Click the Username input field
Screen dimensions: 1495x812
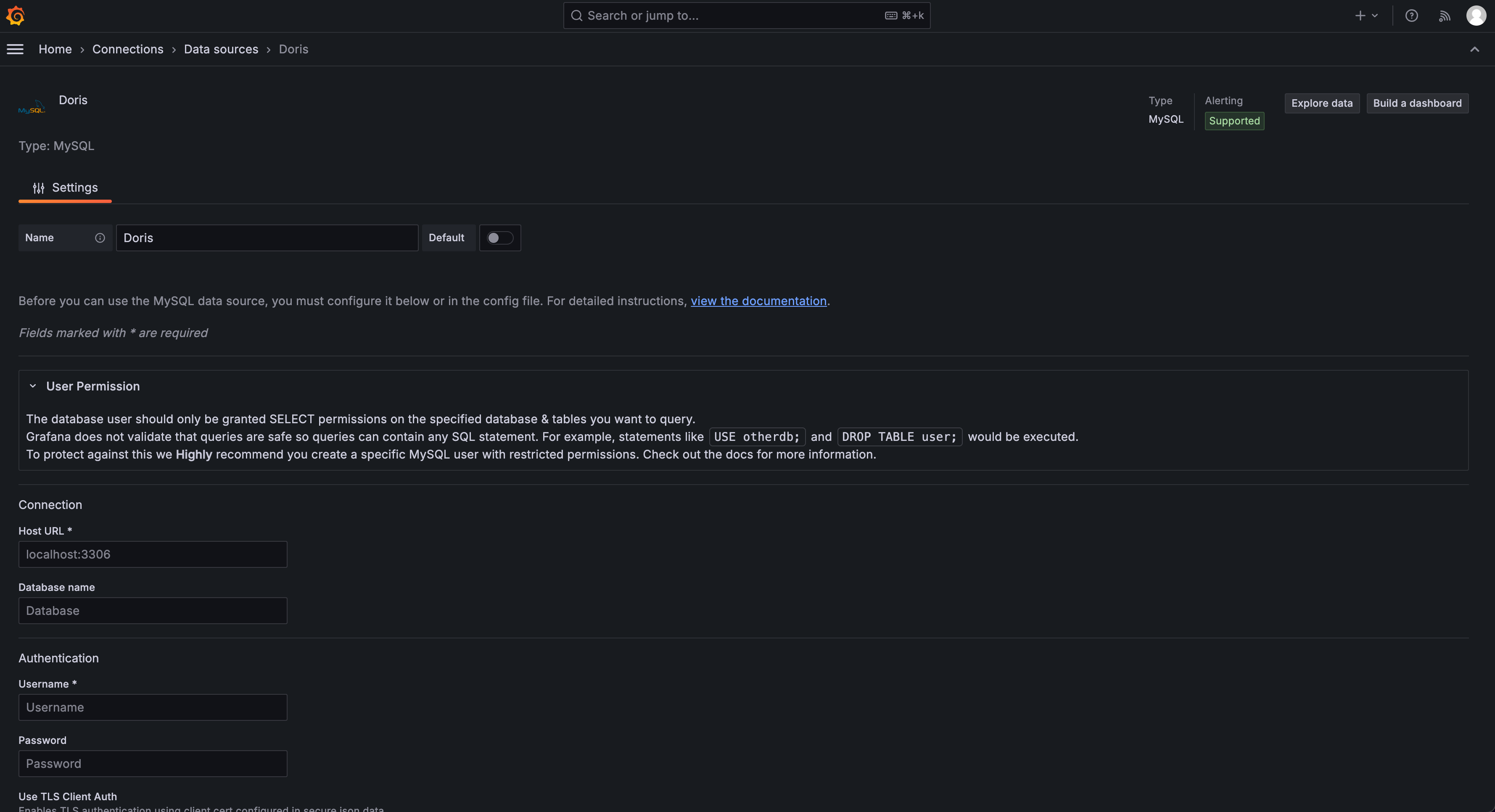click(153, 708)
